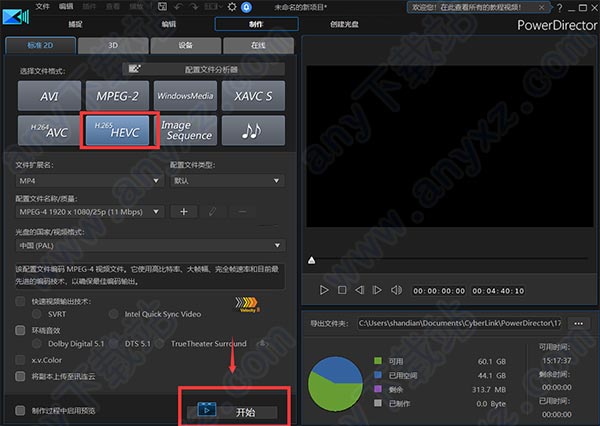Click the save project icon in toolbar

162,7
